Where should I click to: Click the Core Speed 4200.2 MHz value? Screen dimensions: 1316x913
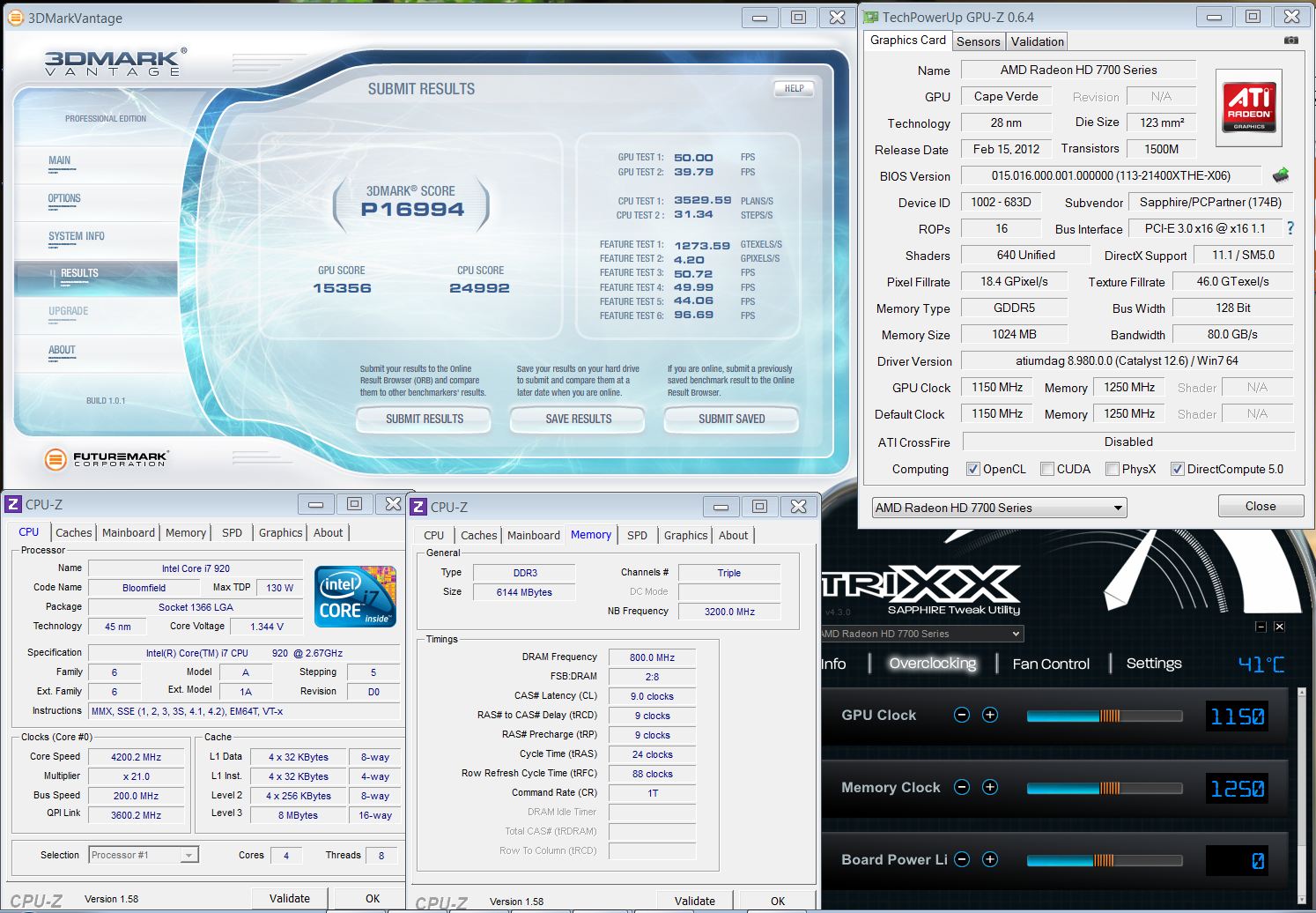coord(136,757)
